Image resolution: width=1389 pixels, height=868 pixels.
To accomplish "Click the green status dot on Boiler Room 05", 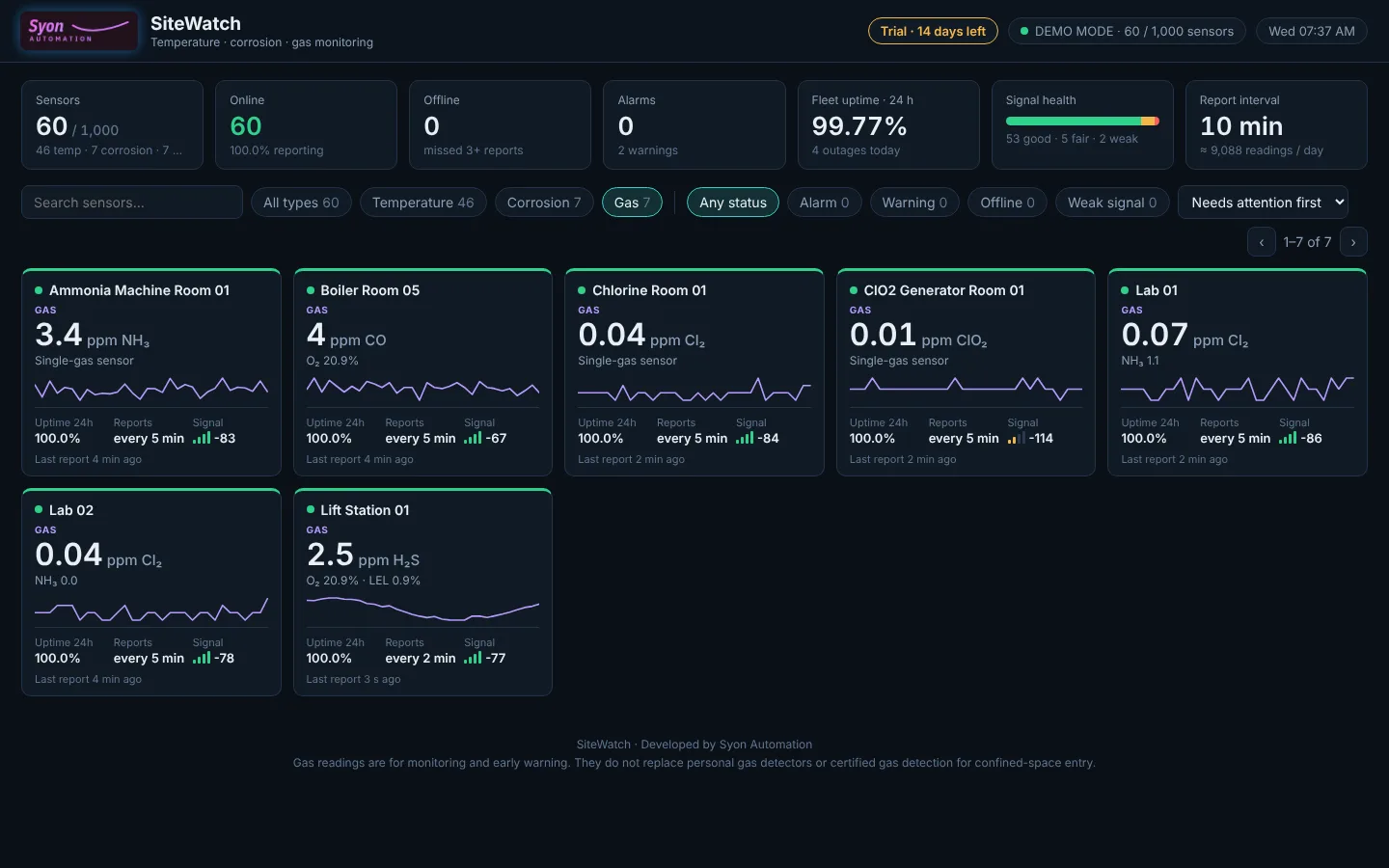I will point(311,290).
